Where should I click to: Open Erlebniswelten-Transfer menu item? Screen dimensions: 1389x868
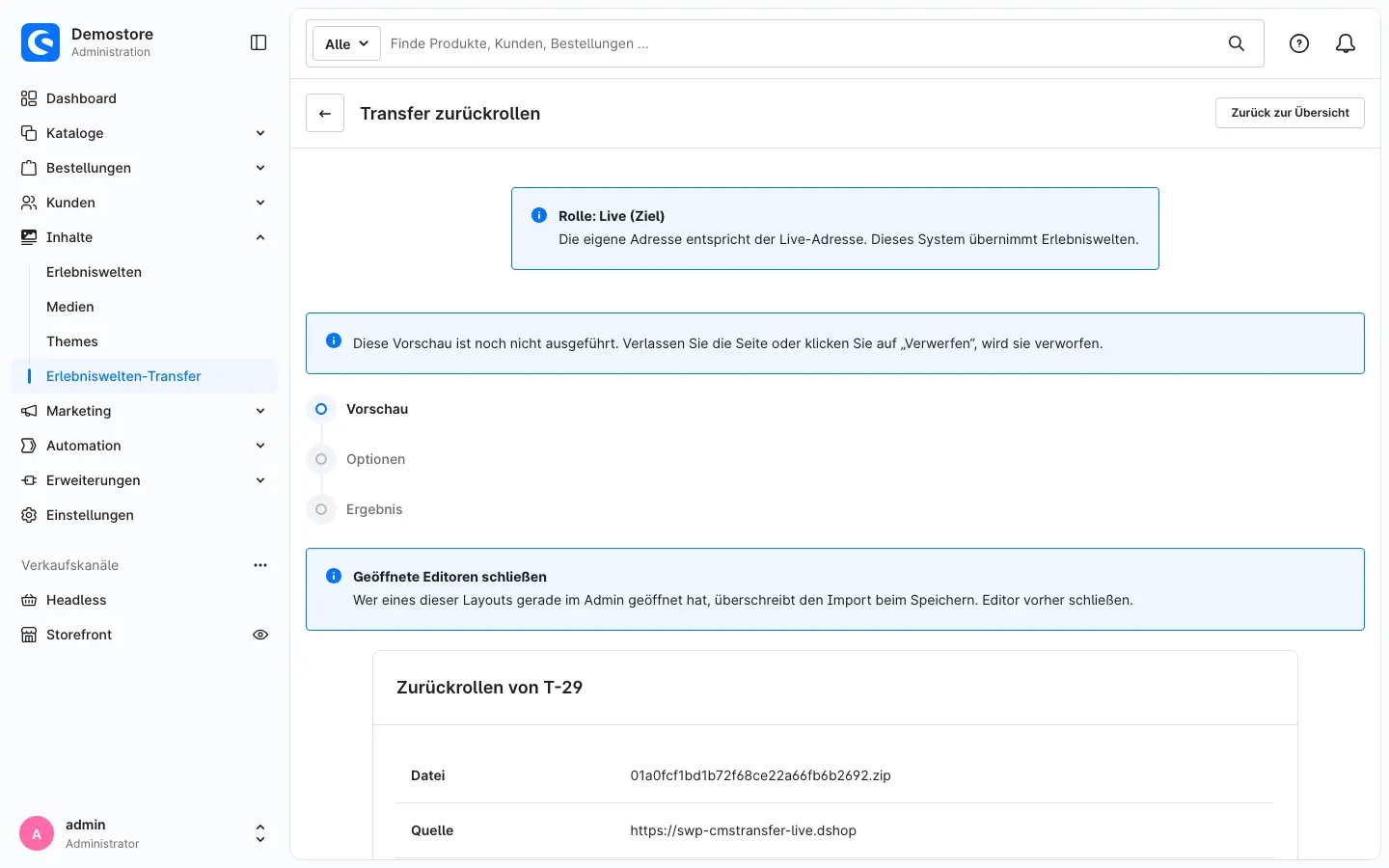[145, 376]
